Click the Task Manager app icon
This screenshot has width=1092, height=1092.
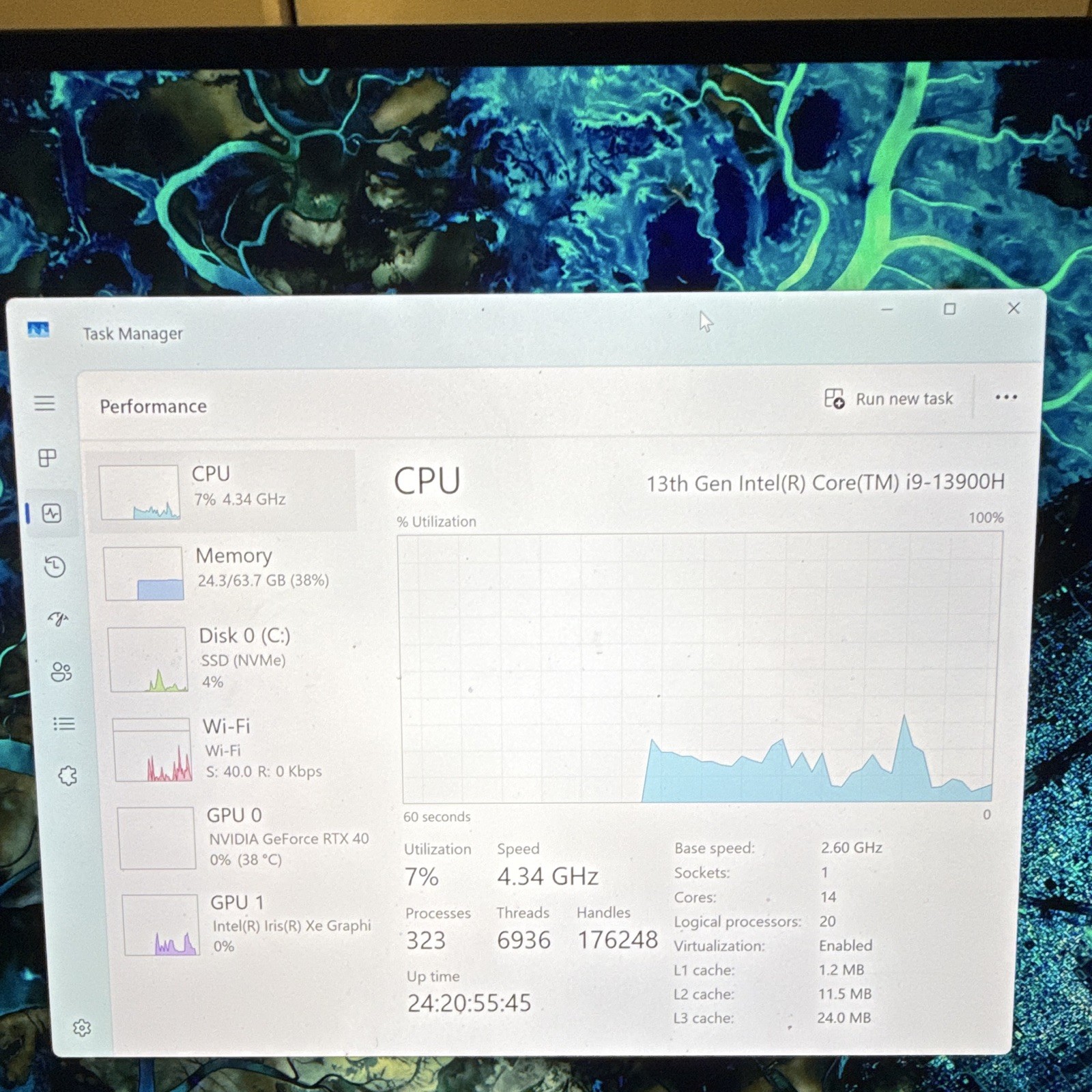click(x=38, y=330)
